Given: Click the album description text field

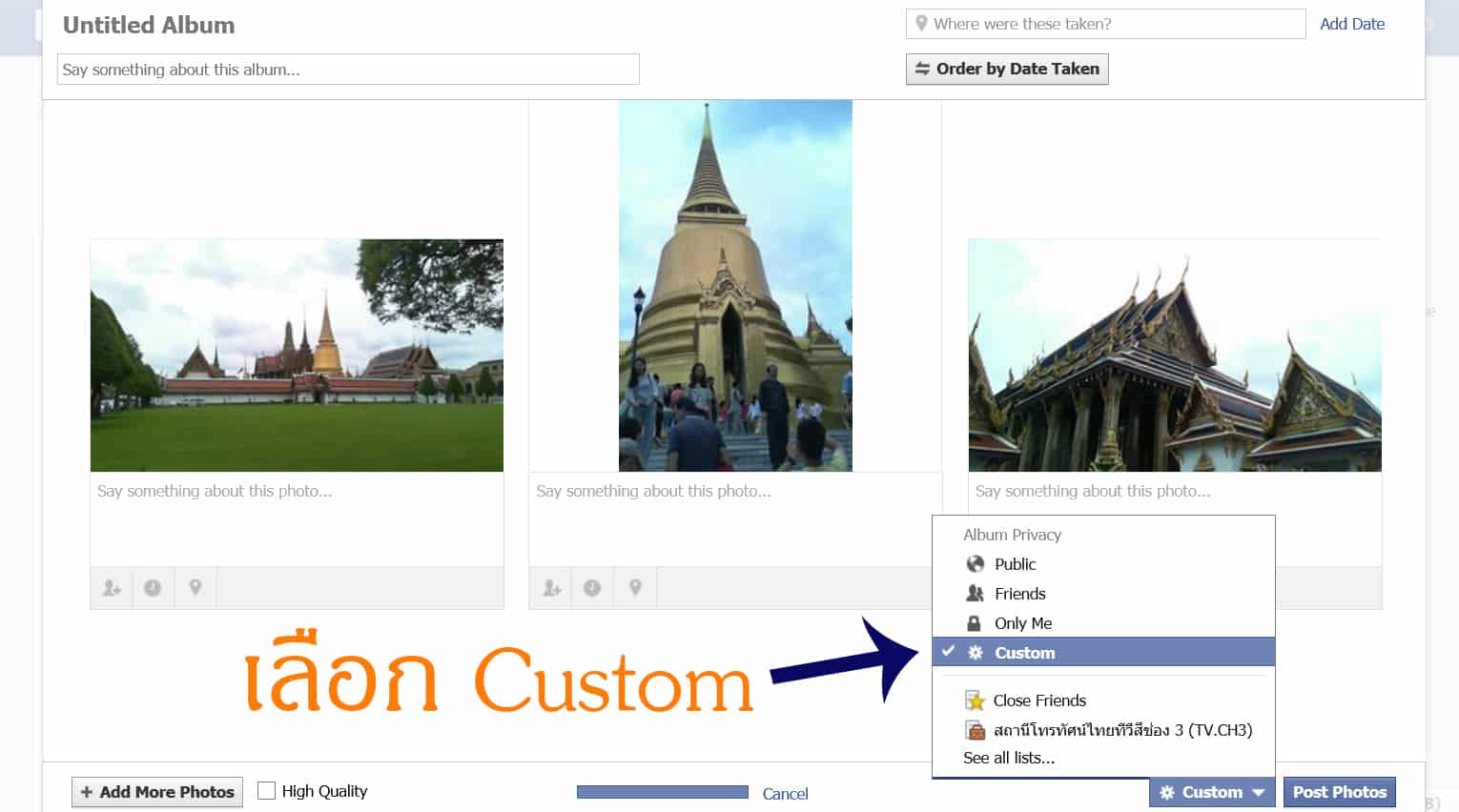Looking at the screenshot, I should click(x=348, y=70).
